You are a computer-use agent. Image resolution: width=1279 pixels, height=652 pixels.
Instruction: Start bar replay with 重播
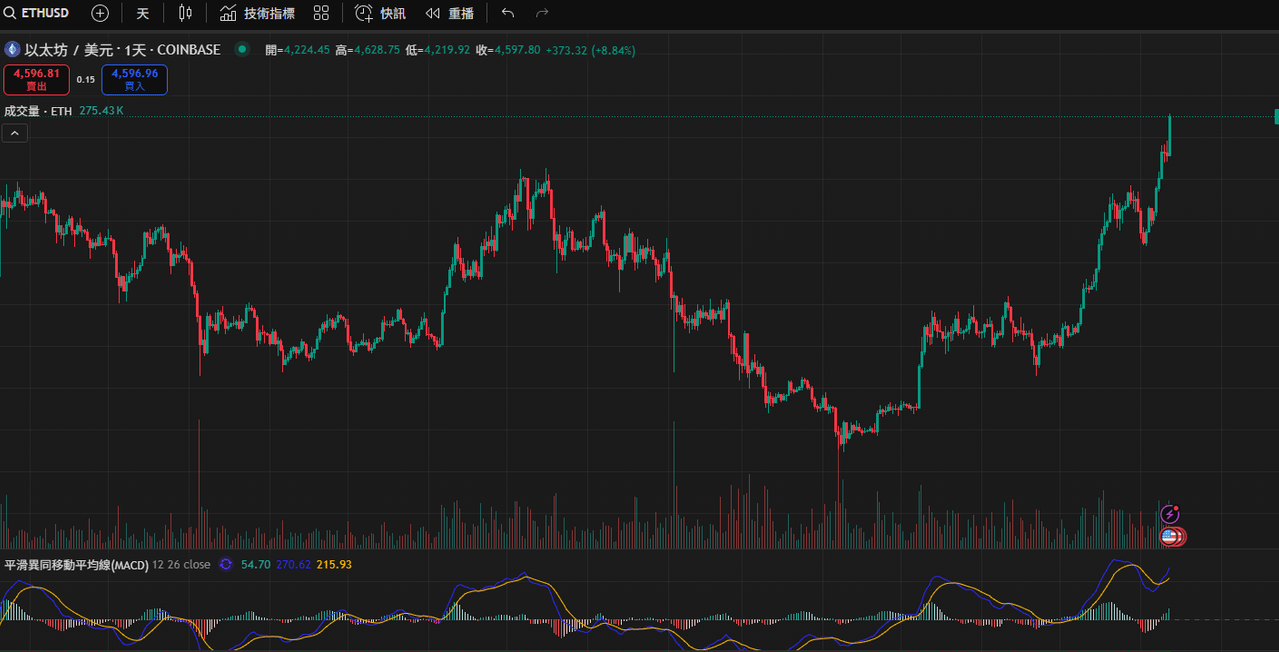[x=449, y=13]
